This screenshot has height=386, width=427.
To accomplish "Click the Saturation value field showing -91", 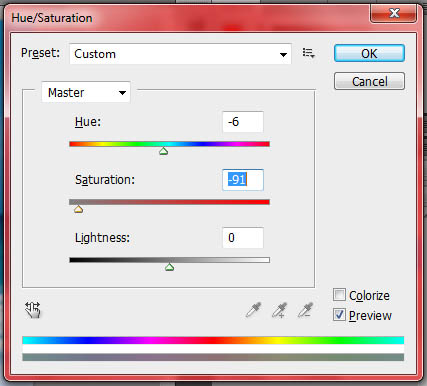I will tap(243, 180).
